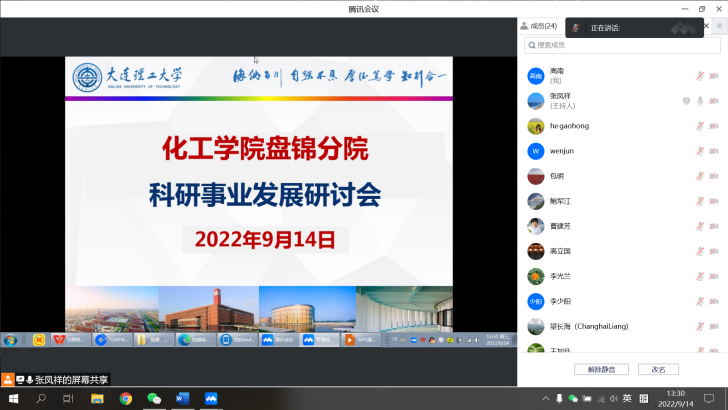Click microphone icon beside host 张凤祥
Viewport: 728px width, 410px height.
click(x=701, y=101)
